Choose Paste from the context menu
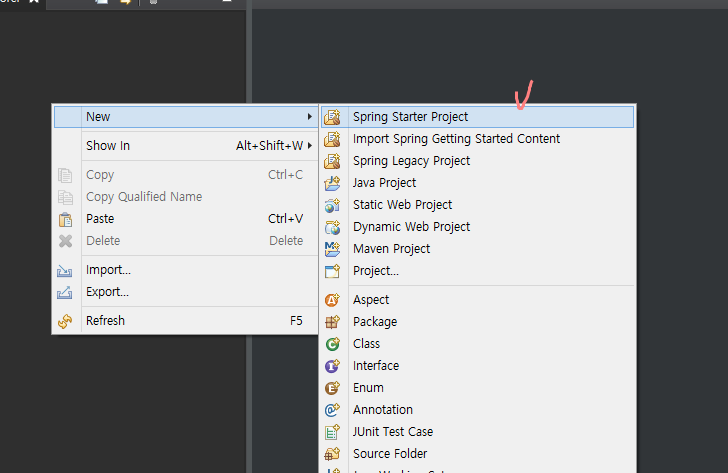This screenshot has width=728, height=473. pos(185,219)
